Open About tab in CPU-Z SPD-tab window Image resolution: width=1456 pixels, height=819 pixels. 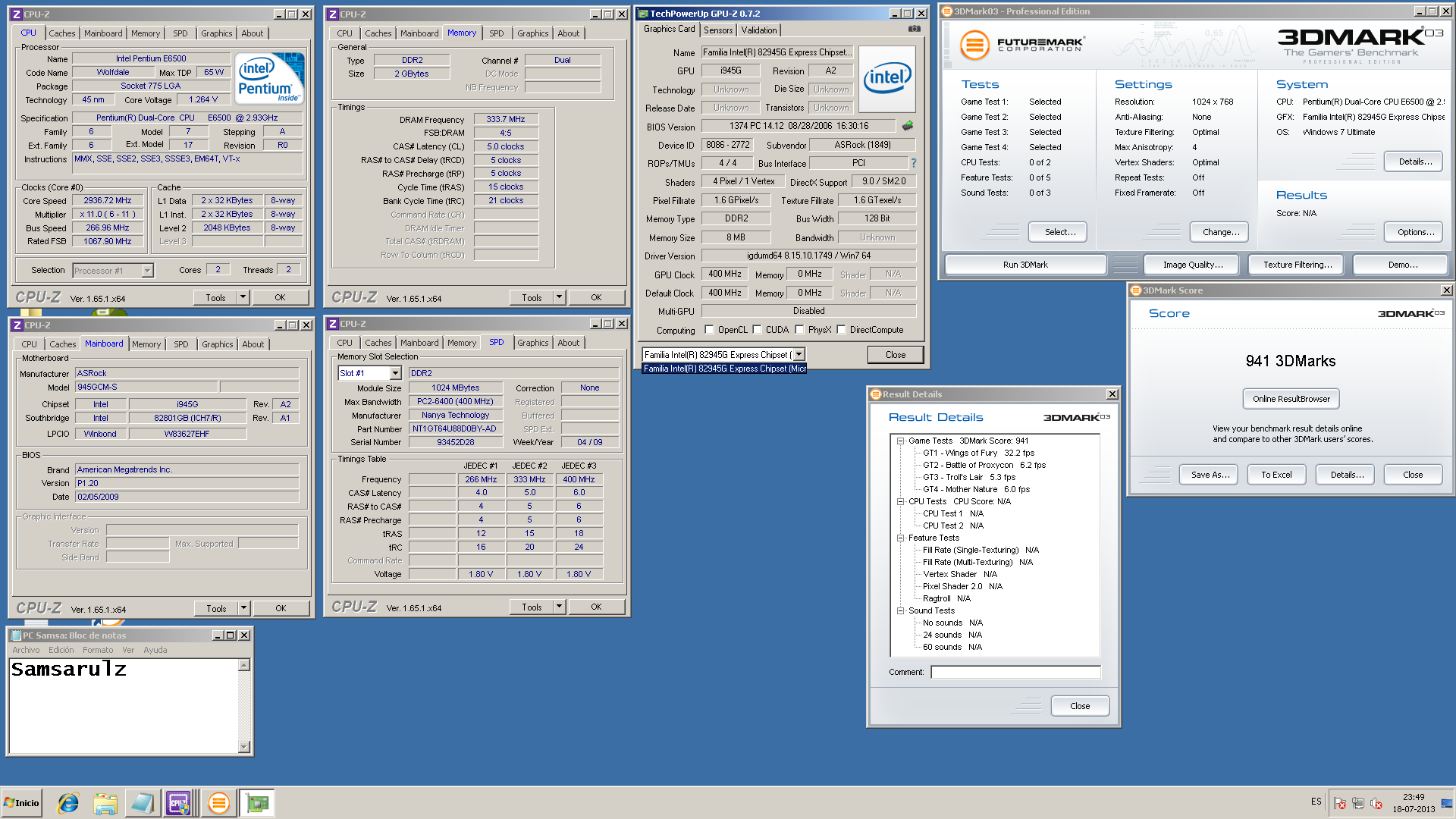pos(568,343)
